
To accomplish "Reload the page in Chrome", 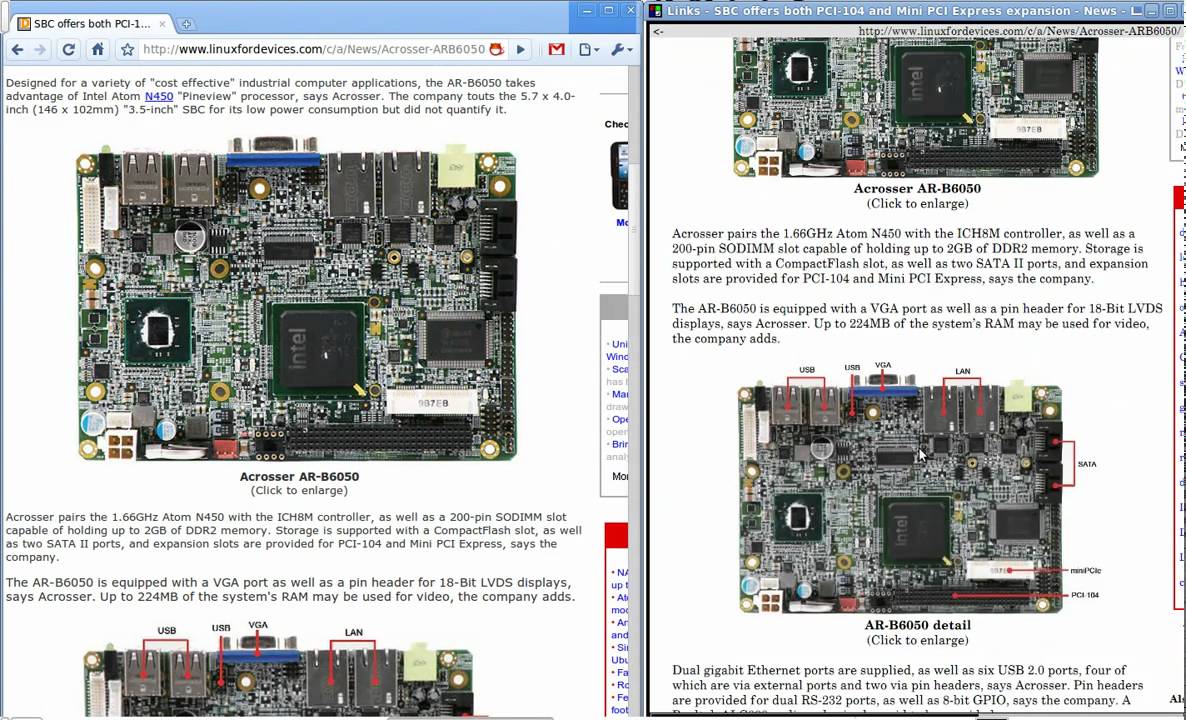I will tap(69, 50).
